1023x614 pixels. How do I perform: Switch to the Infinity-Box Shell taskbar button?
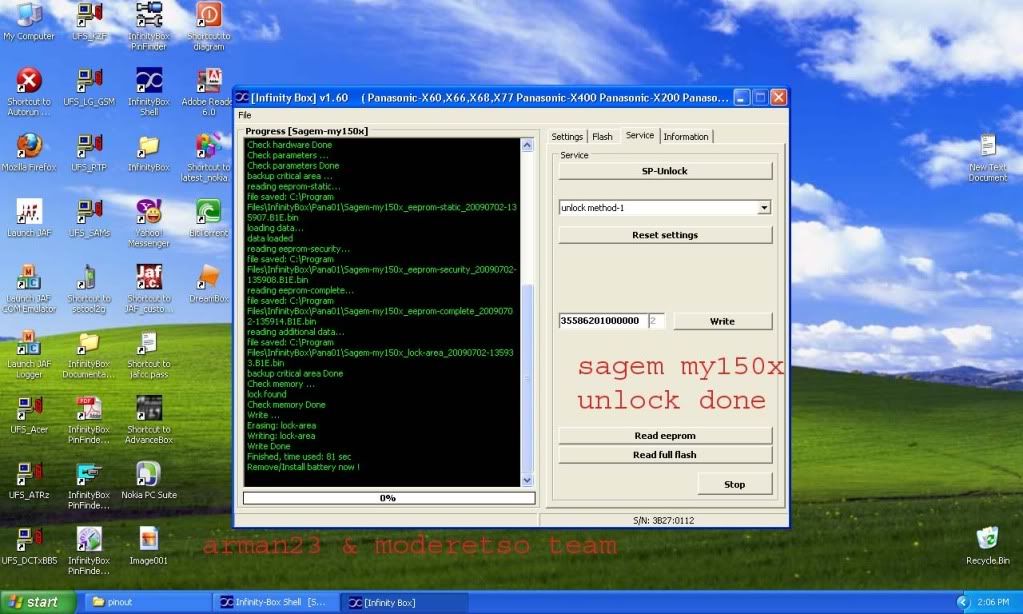tap(277, 602)
